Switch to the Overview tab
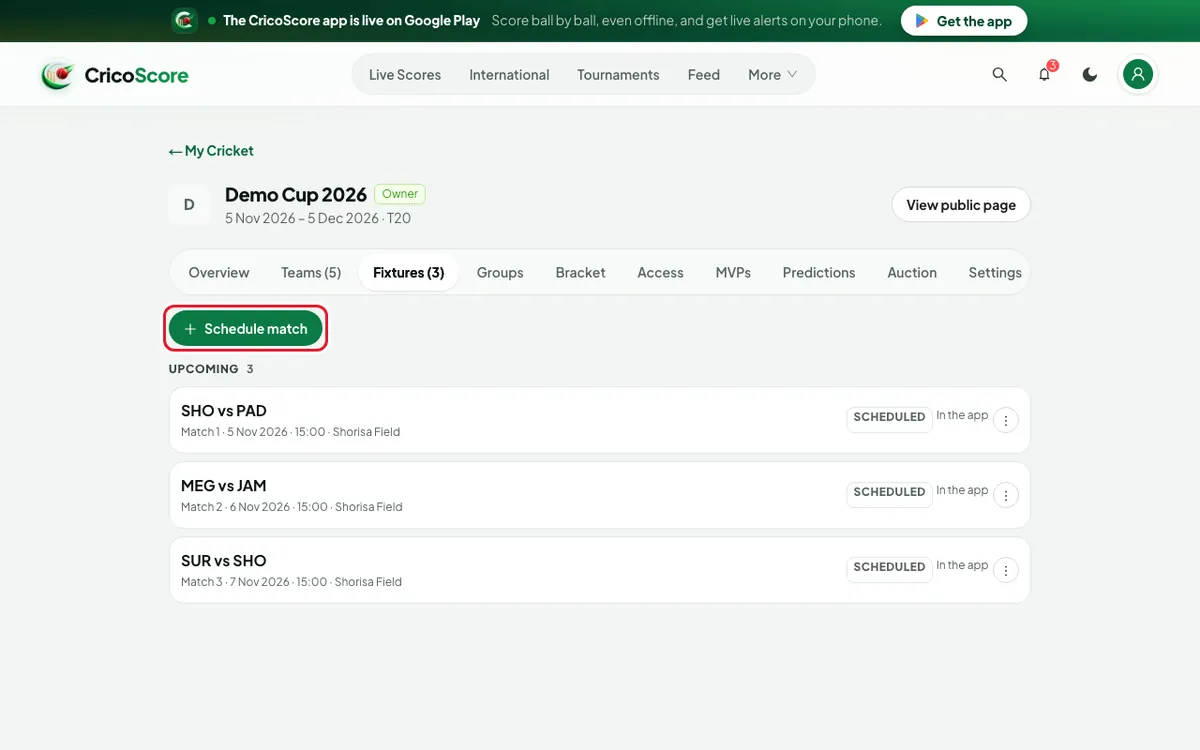 tap(219, 273)
